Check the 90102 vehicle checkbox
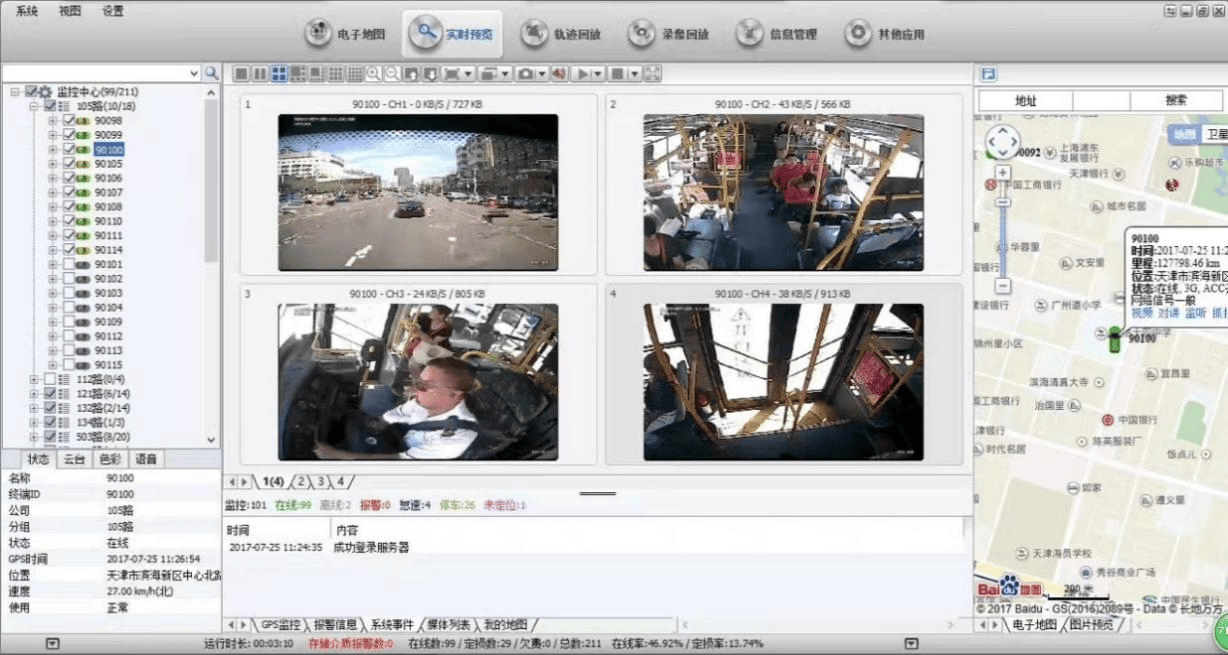Image resolution: width=1228 pixels, height=655 pixels. [69, 279]
